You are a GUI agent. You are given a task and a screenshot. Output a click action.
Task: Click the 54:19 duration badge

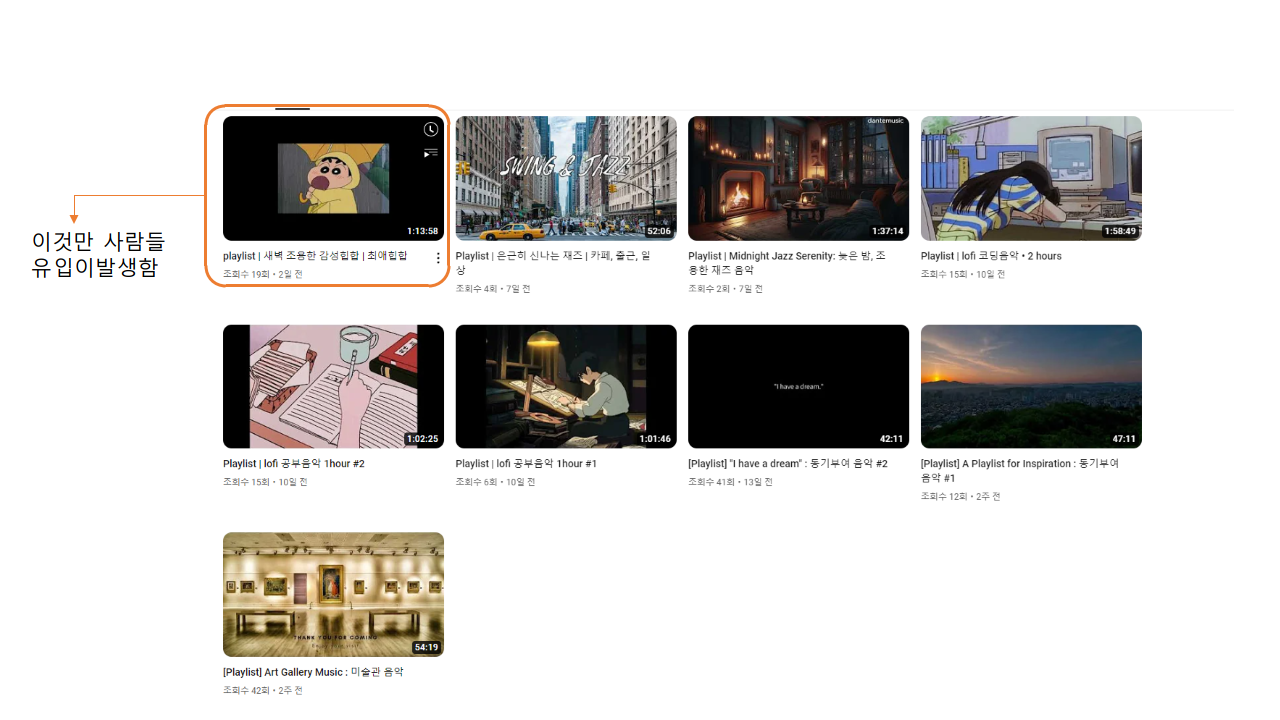[426, 647]
